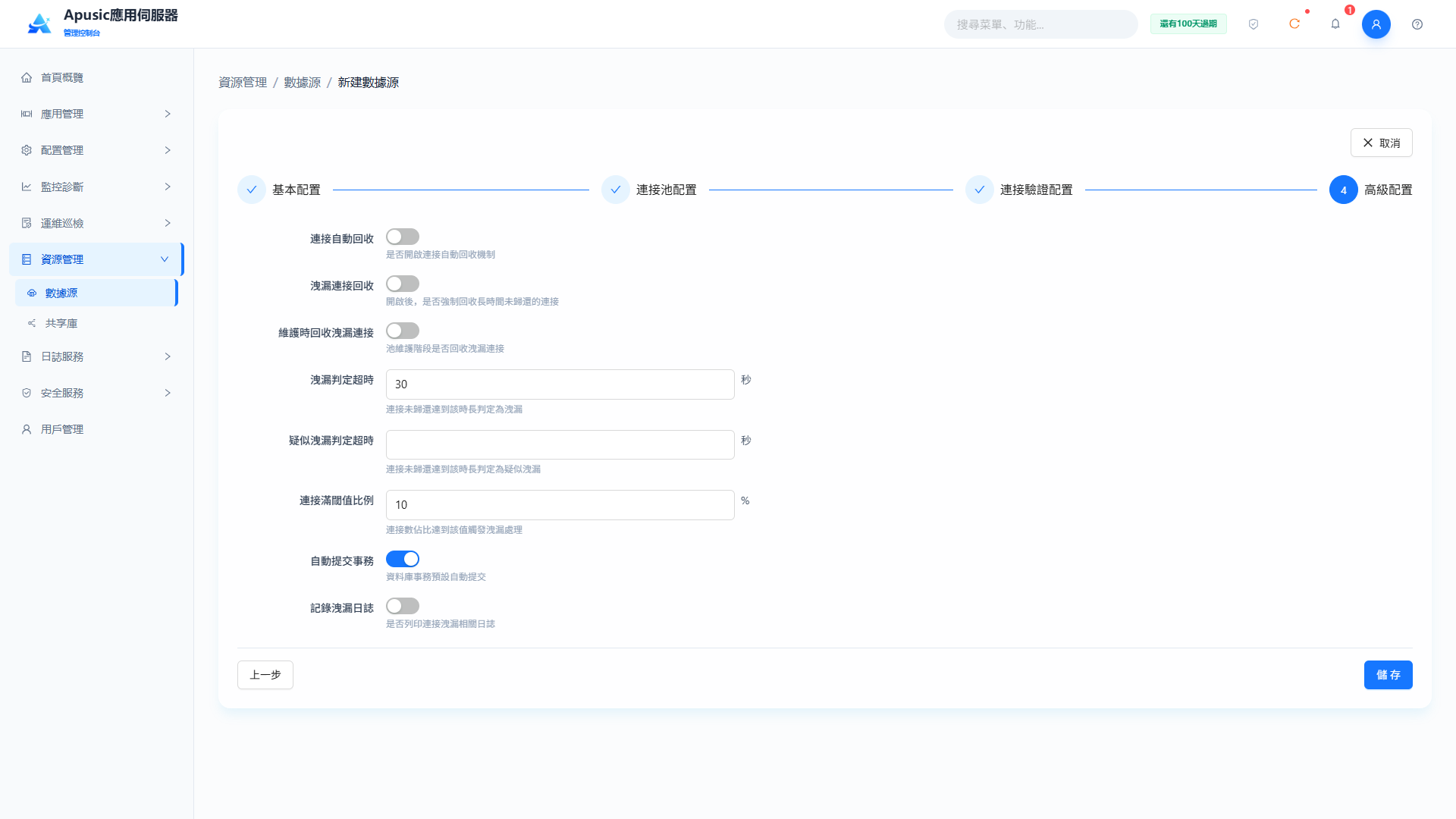Click the orange refresh icon in header

point(1294,24)
